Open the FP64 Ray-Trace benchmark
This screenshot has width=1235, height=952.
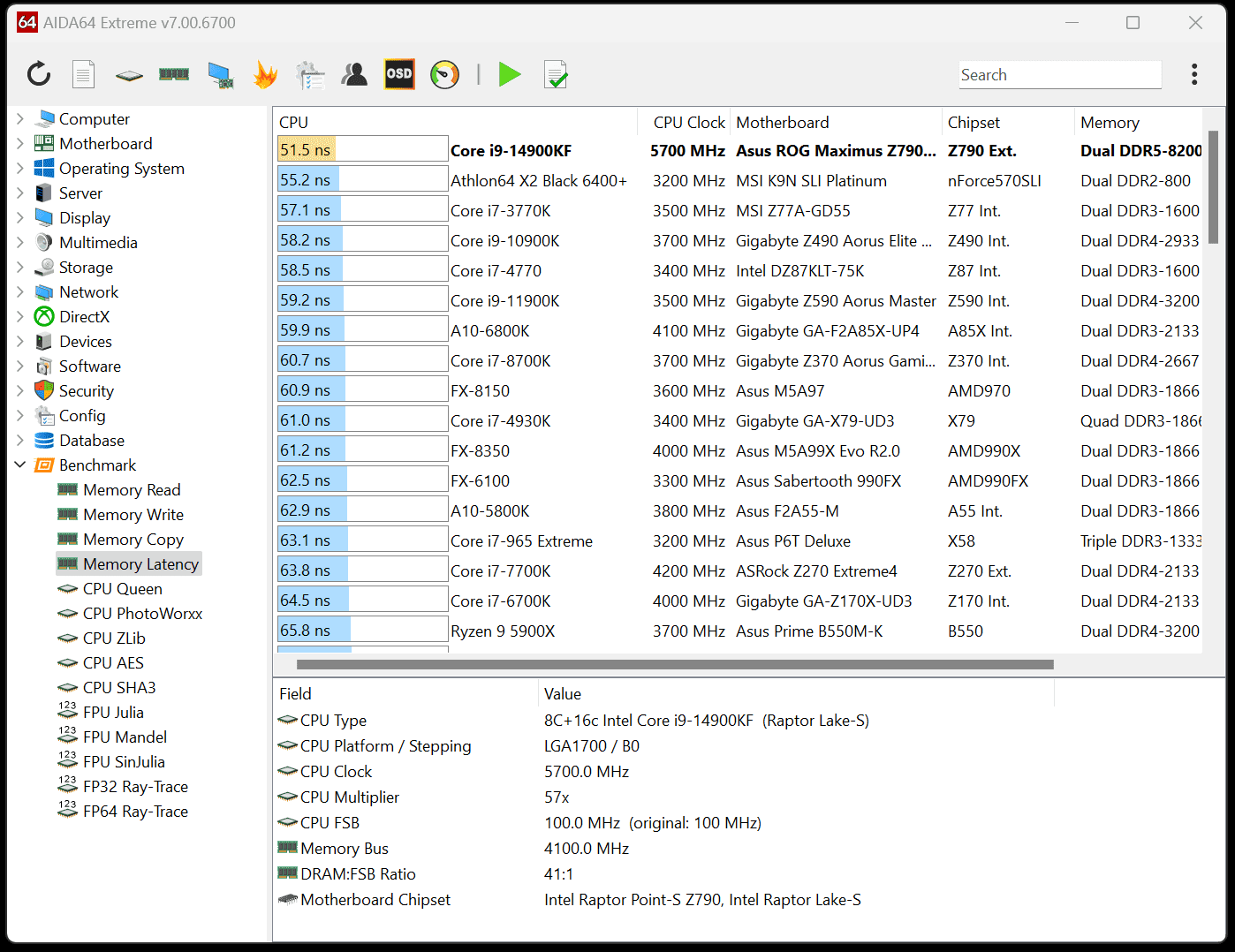click(x=135, y=811)
